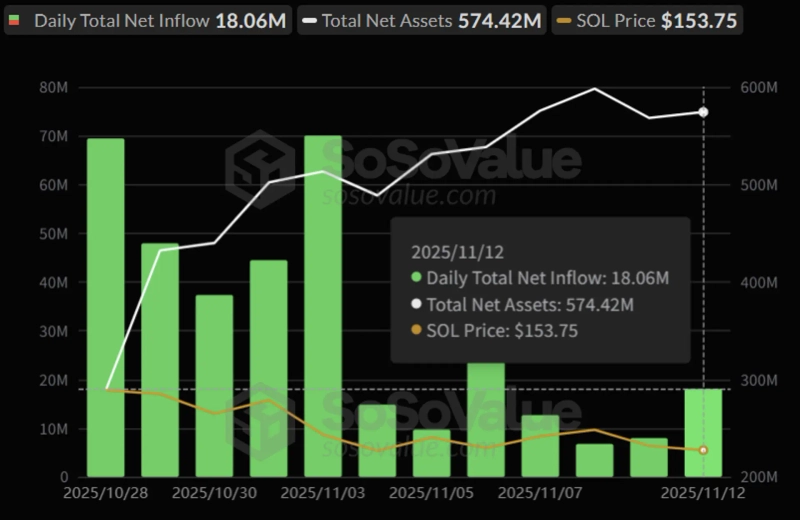
Task: Click the orange SOL Price marker on 2025/11/12
Action: pos(703,450)
